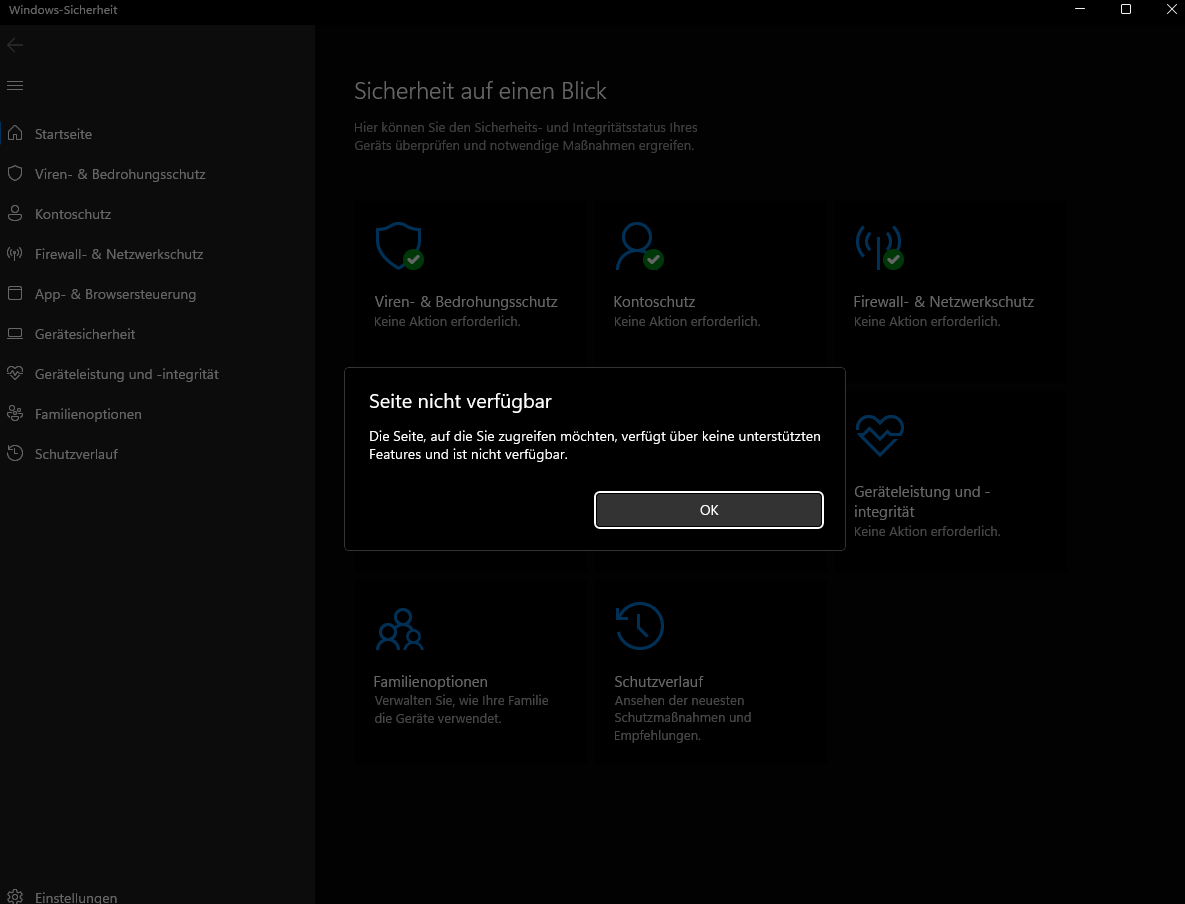Click the laptop icon beside Gerätesicherheit
This screenshot has height=904, width=1185.
click(15, 333)
